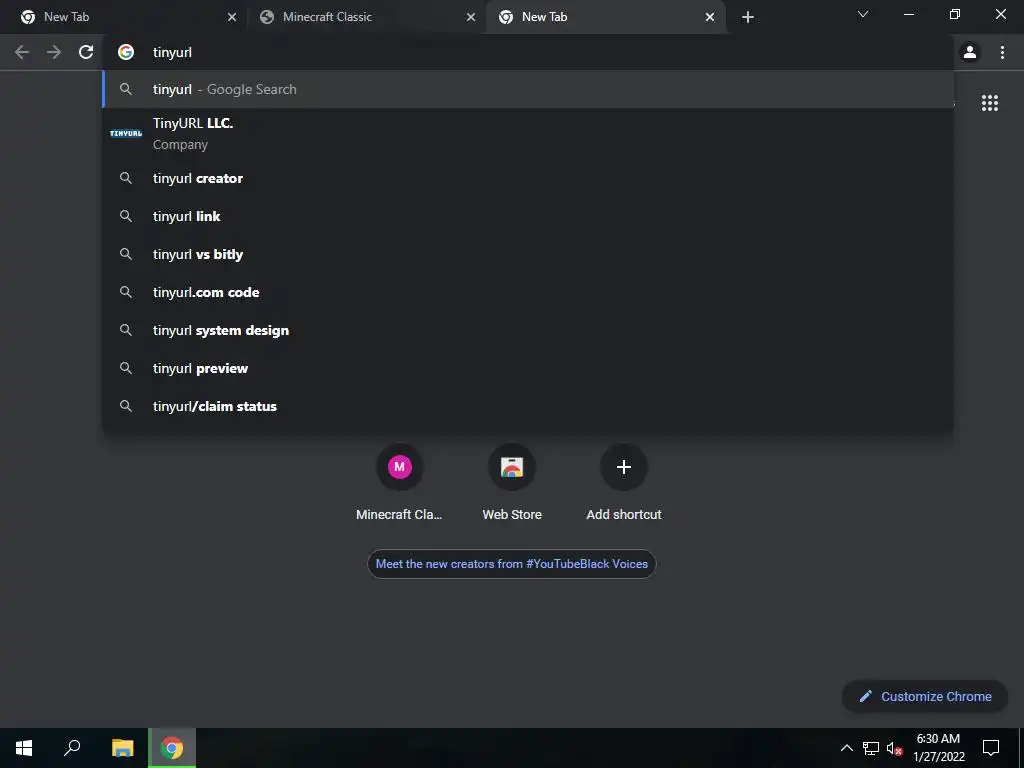The height and width of the screenshot is (768, 1024).
Task: Click the Chrome icon in the taskbar
Action: pos(172,748)
